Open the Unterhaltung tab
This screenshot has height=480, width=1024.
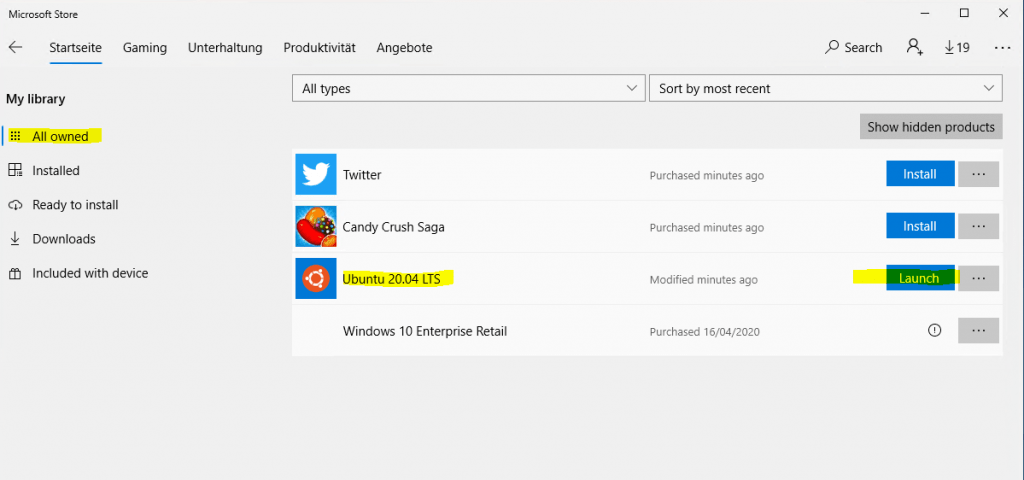[x=225, y=48]
